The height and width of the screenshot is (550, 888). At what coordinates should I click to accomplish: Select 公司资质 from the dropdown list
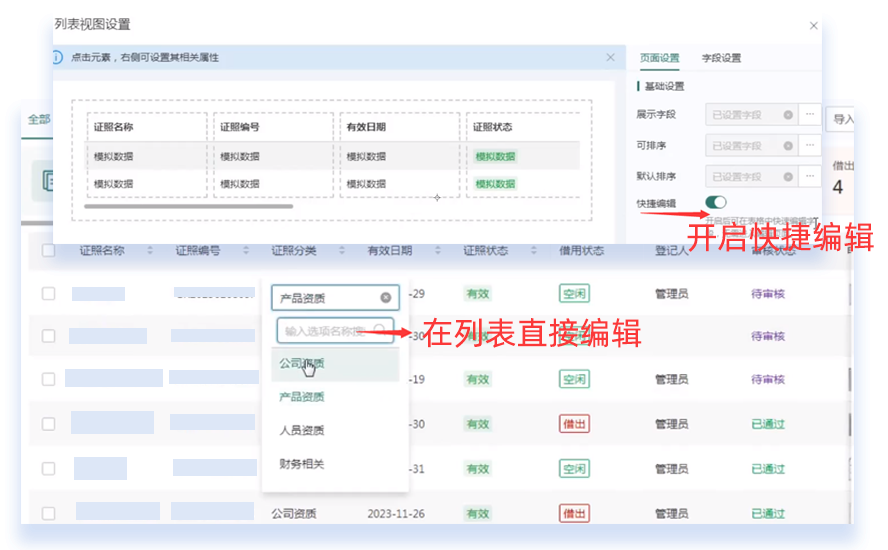click(301, 364)
